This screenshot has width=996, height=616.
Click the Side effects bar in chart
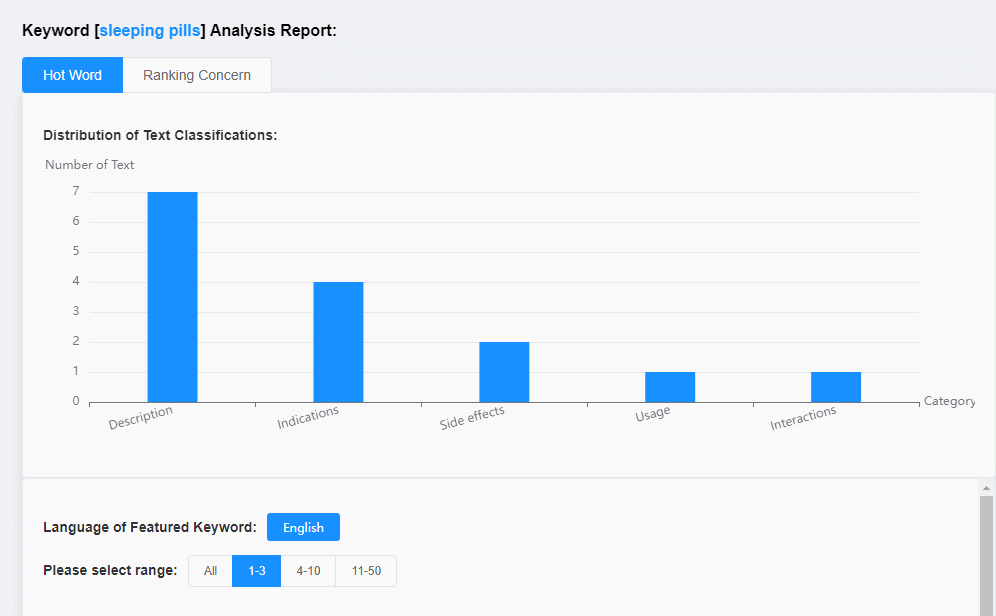(504, 372)
